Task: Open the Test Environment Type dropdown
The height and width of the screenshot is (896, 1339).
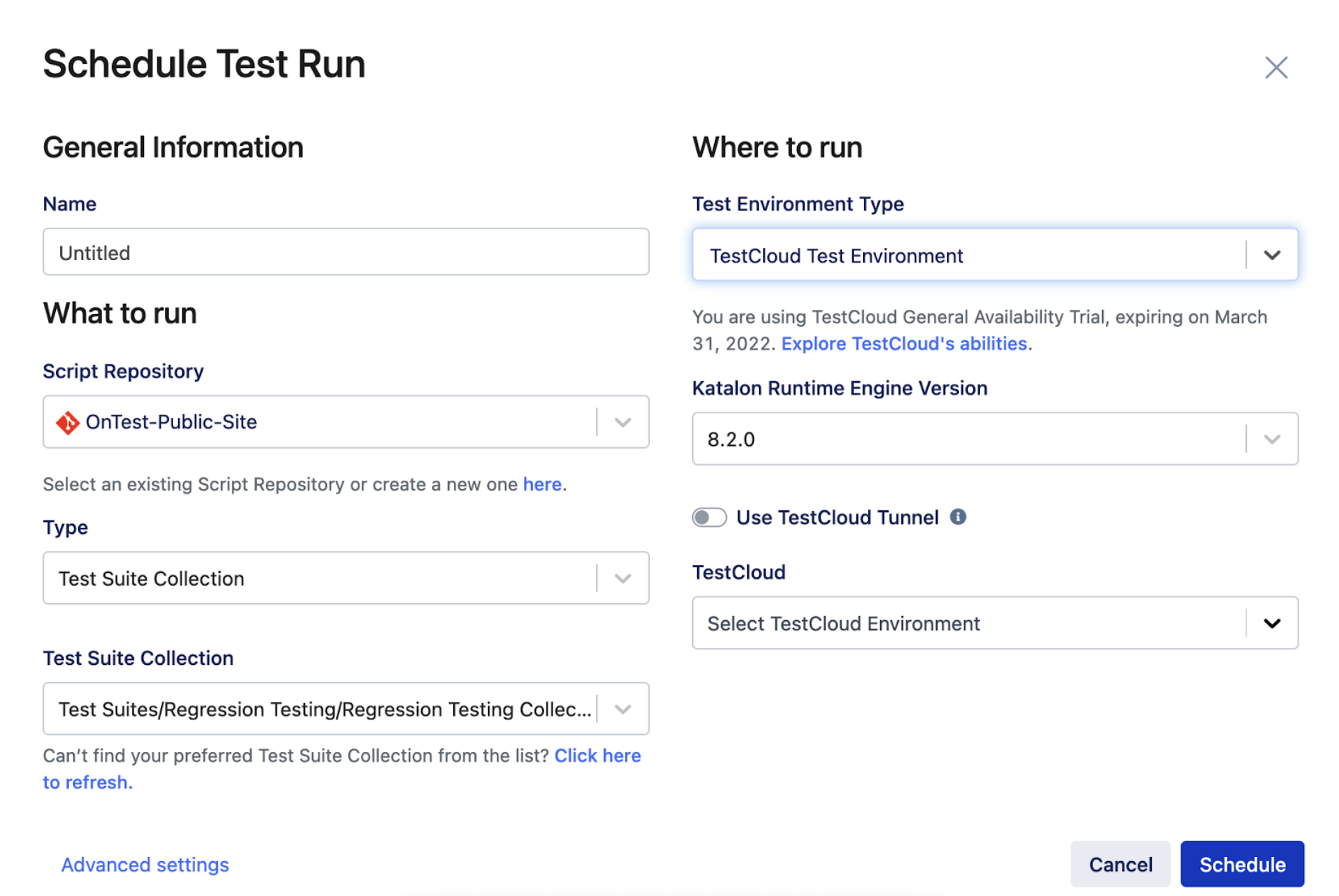Action: coord(995,254)
